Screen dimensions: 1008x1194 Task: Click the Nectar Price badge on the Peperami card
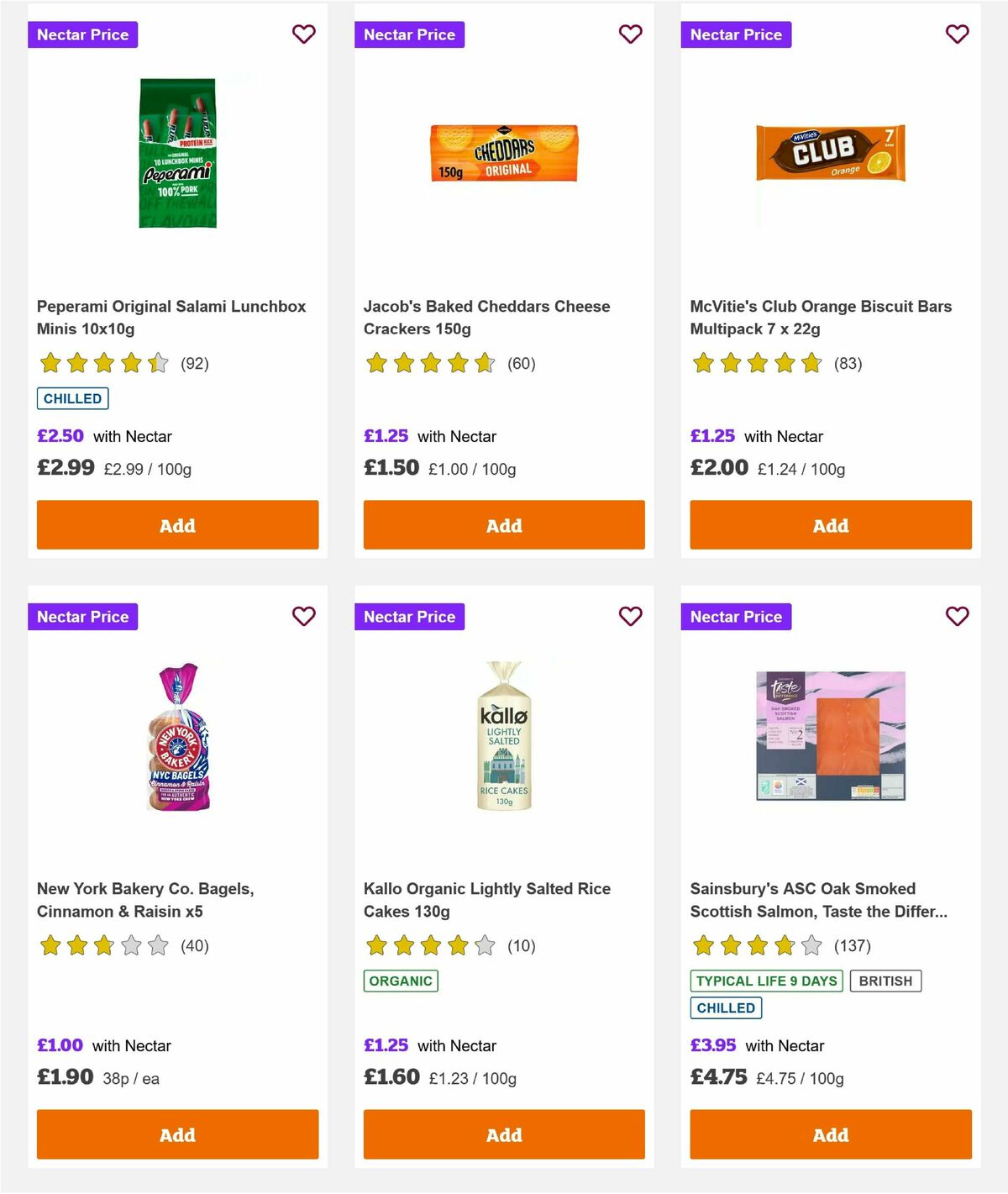pos(82,34)
